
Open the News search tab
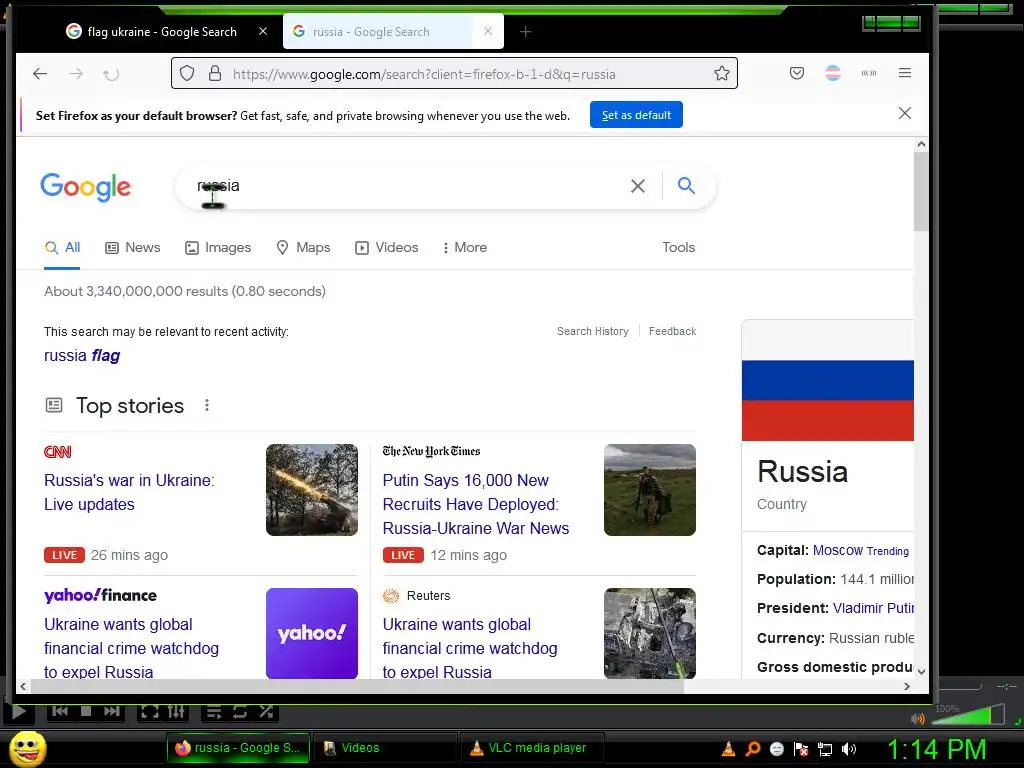pyautogui.click(x=133, y=248)
